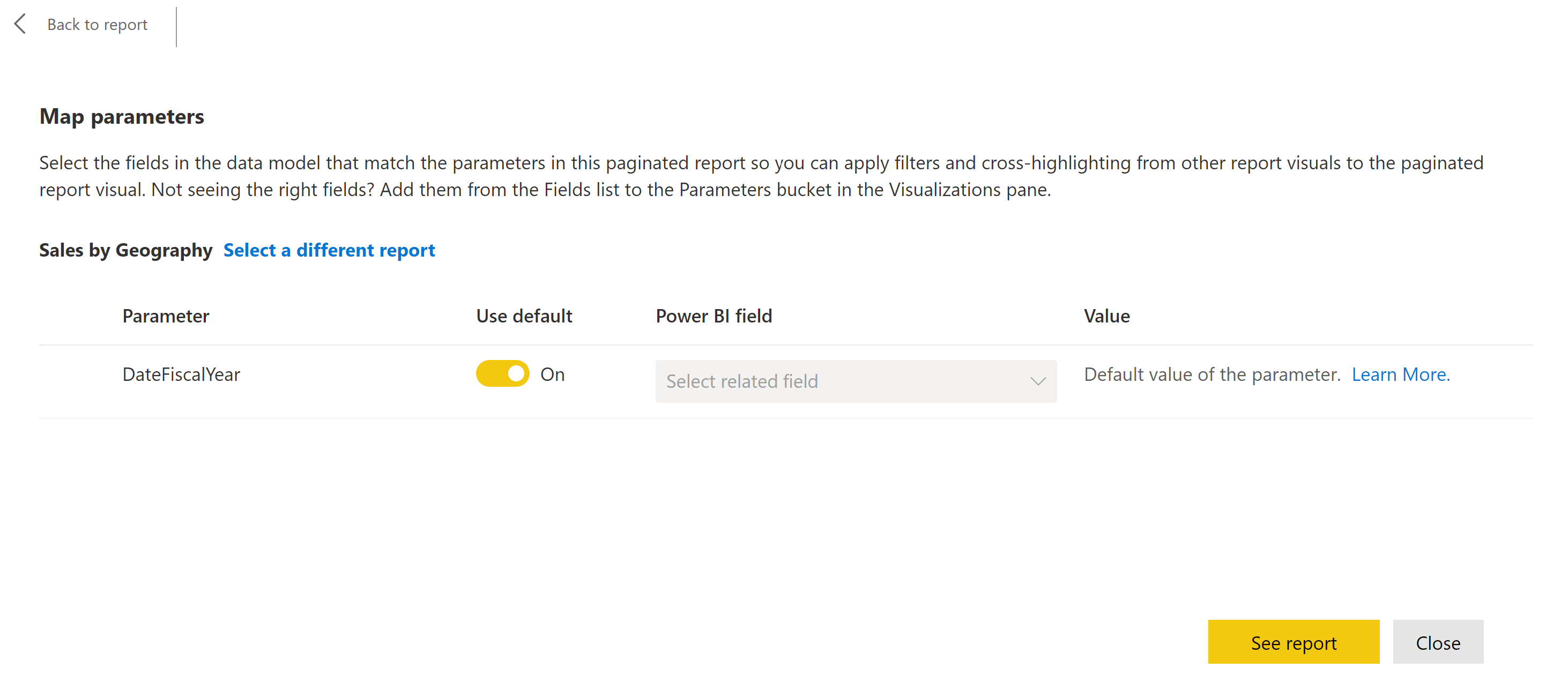Enable default value for the DateFiscalYear parameter
The width and height of the screenshot is (1568, 698).
click(502, 374)
